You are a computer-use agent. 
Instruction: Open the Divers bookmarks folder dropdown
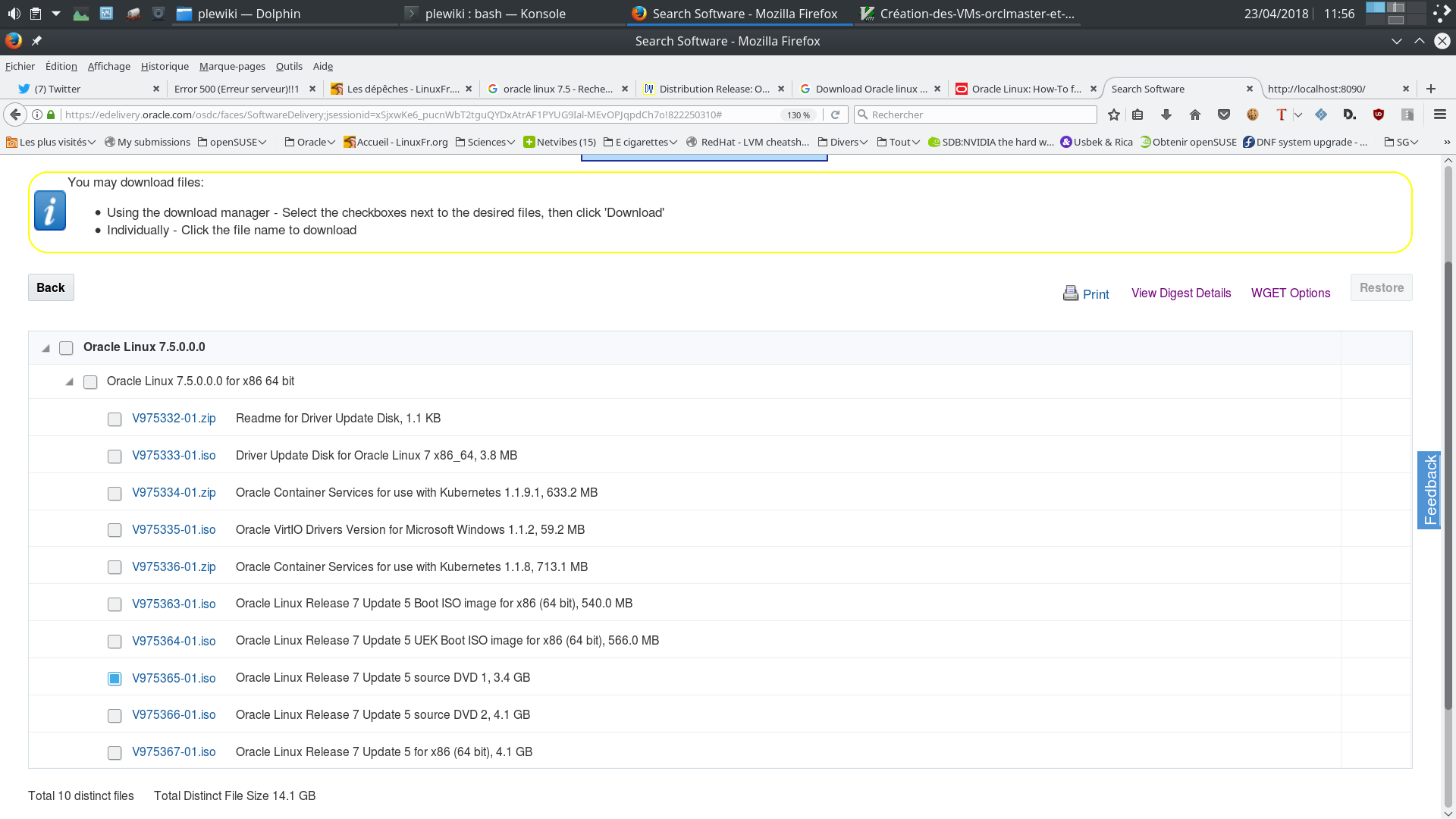click(843, 142)
